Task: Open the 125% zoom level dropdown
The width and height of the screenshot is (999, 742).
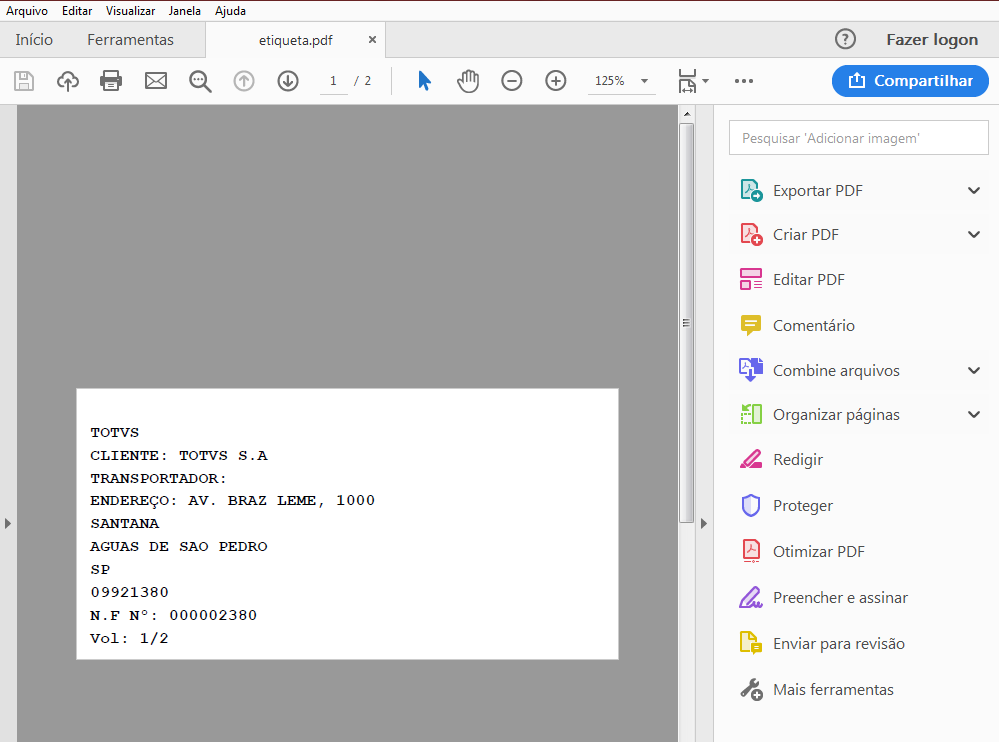Action: [644, 81]
